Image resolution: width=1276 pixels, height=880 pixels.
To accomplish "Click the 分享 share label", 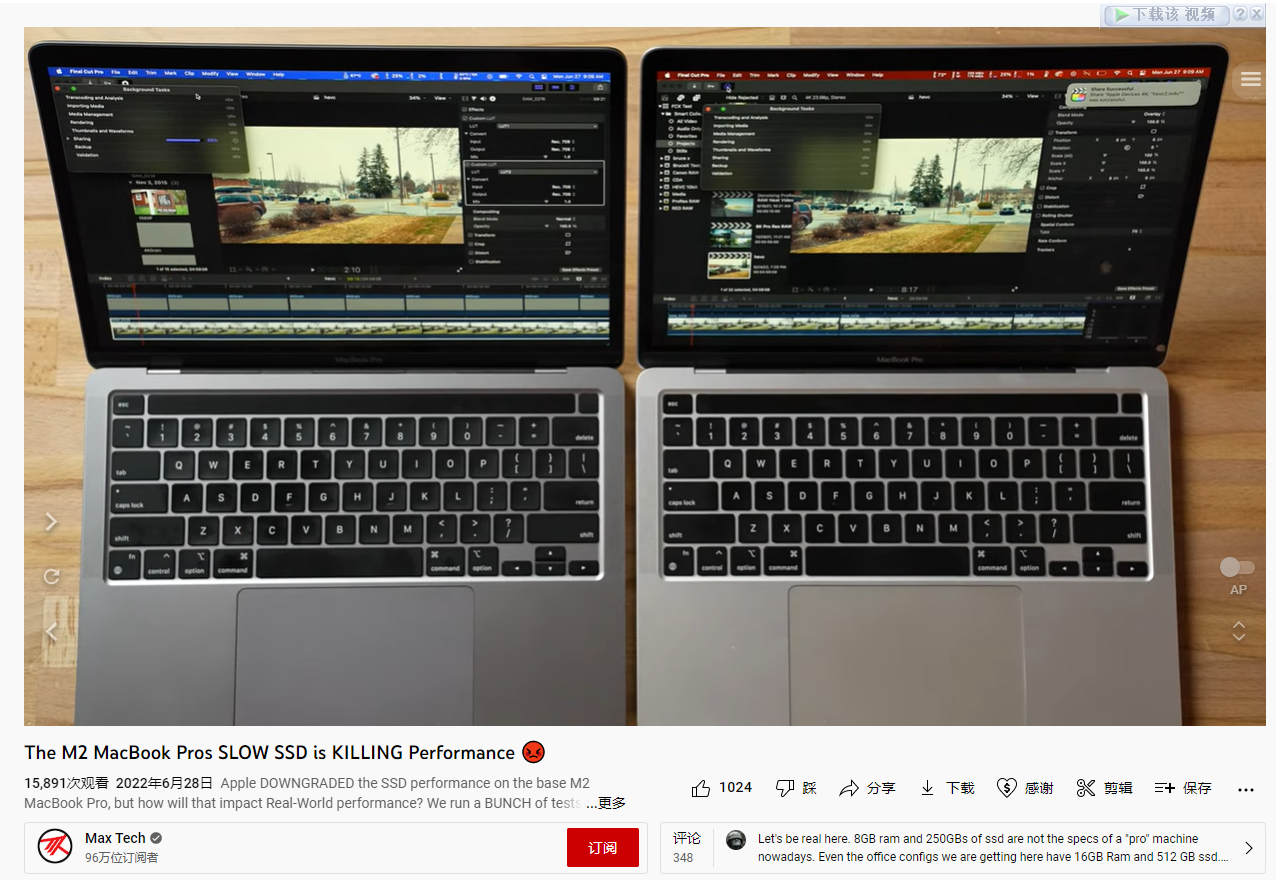I will pyautogui.click(x=881, y=788).
